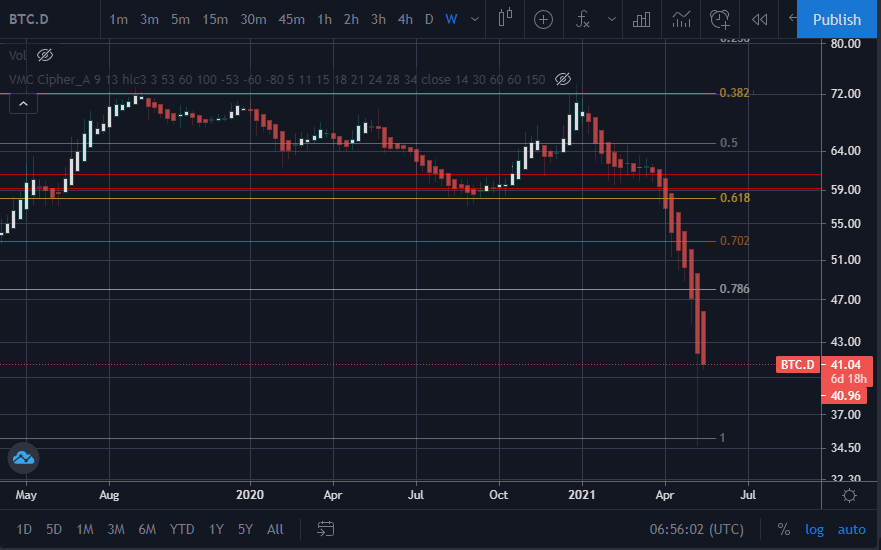Click the 41.04 current price label

(x=846, y=365)
